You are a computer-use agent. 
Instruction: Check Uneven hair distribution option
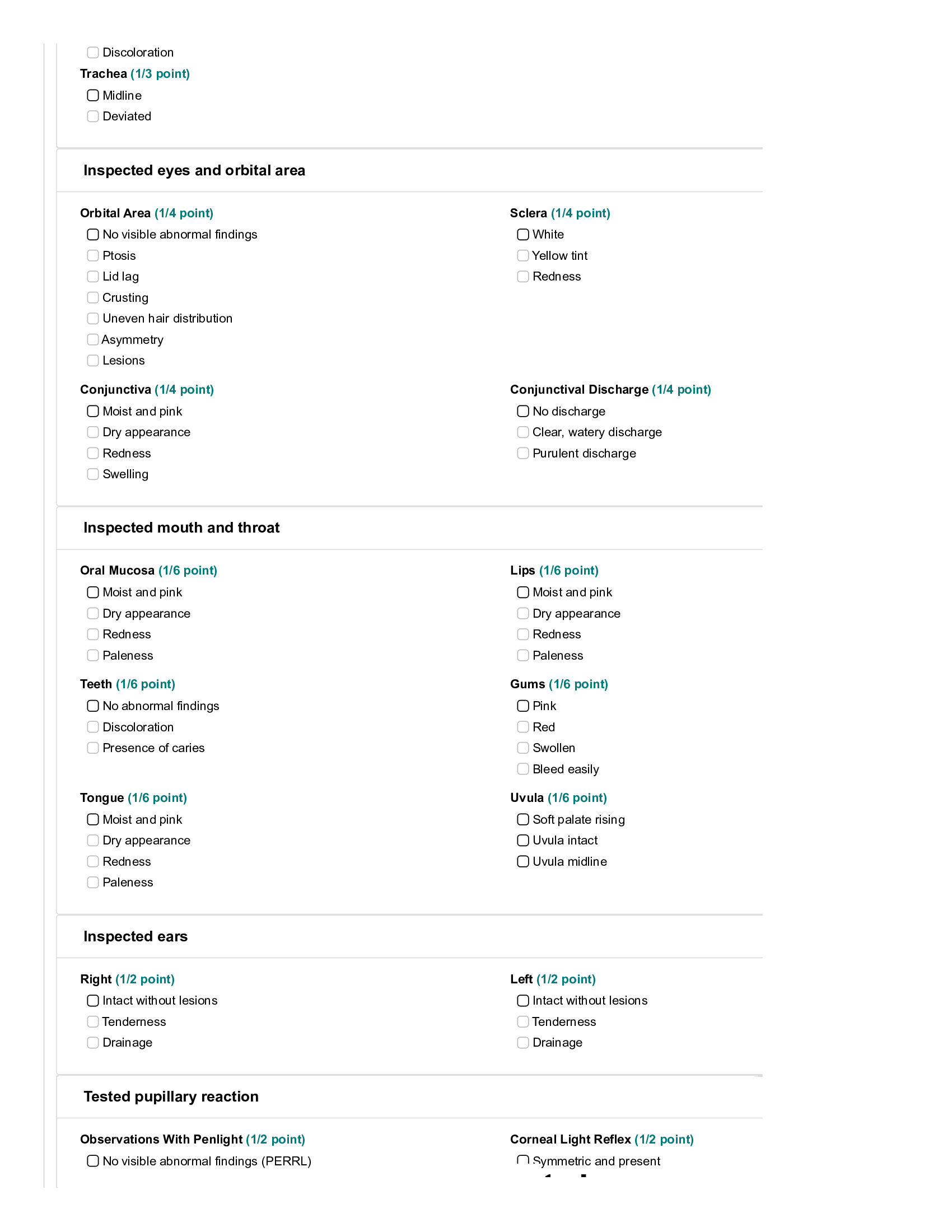click(93, 318)
